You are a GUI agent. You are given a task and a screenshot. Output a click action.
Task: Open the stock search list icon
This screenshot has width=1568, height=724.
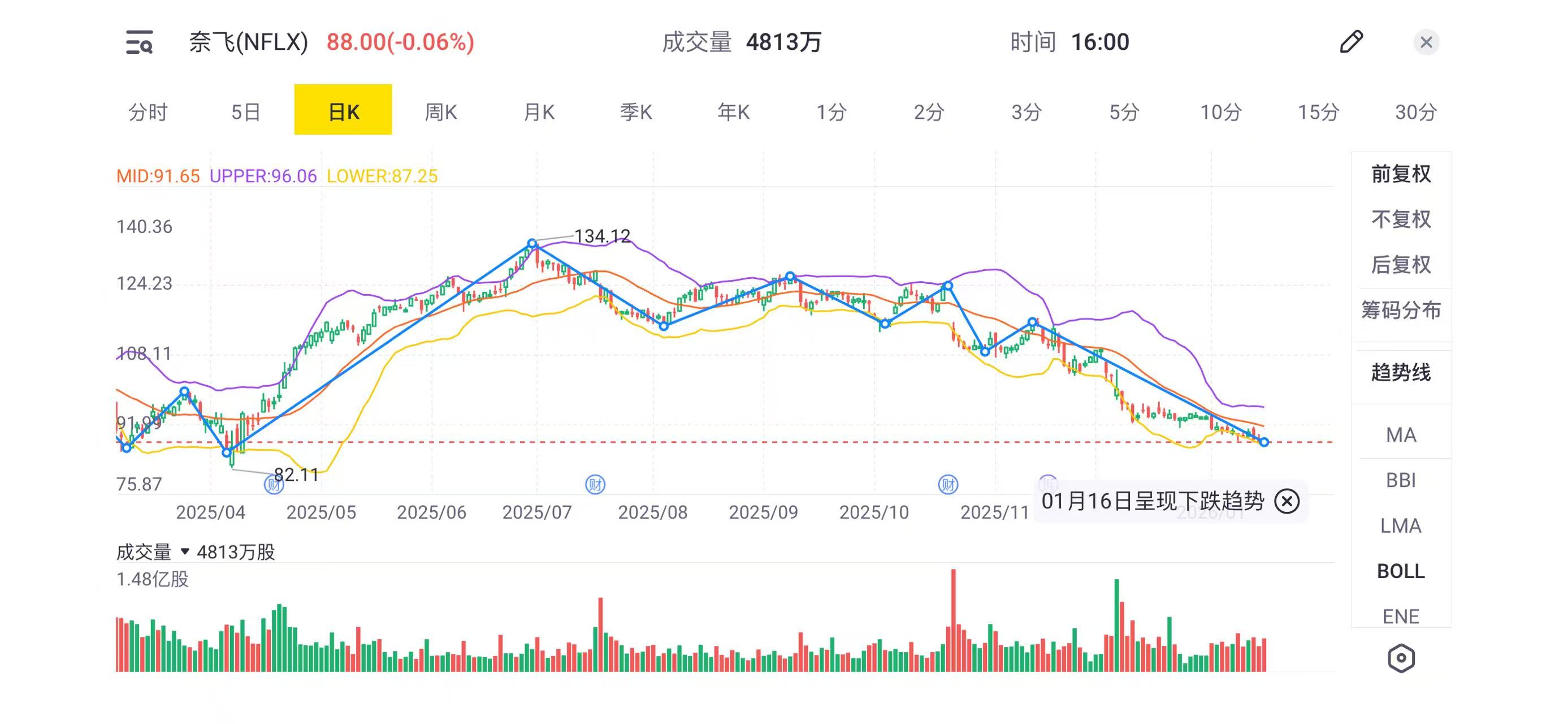click(139, 42)
